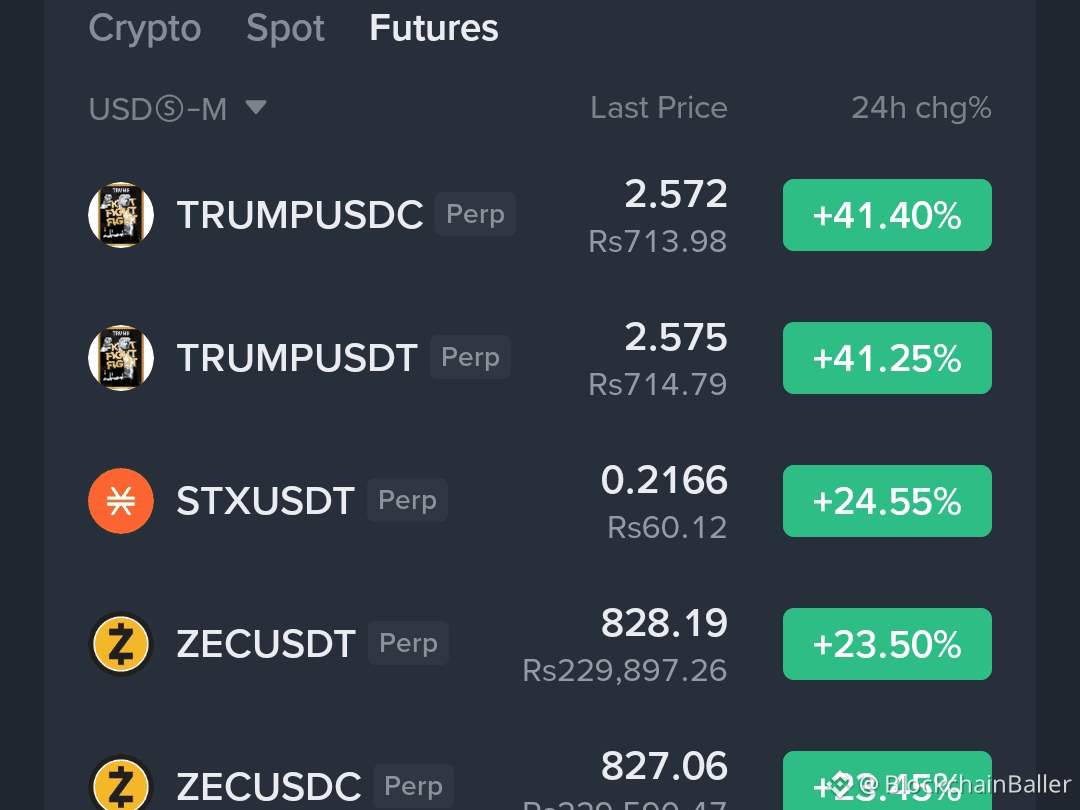Tap the +24.55% STXUSDT change badge

[x=887, y=501]
